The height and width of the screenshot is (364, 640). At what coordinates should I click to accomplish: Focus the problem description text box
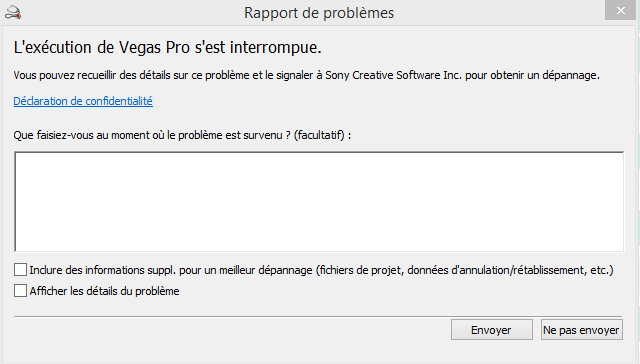click(319, 202)
